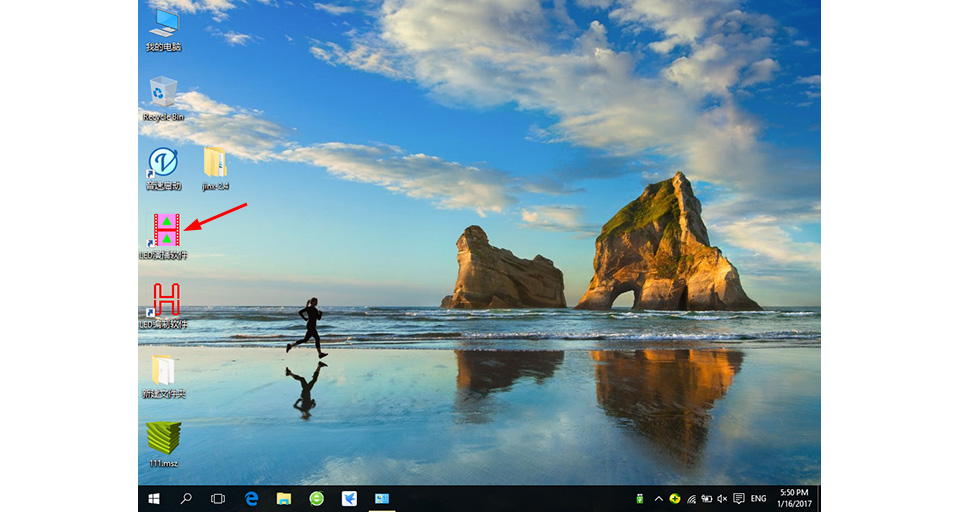Launch Microsoft Edge from taskbar
This screenshot has height=512, width=960.
coord(251,499)
